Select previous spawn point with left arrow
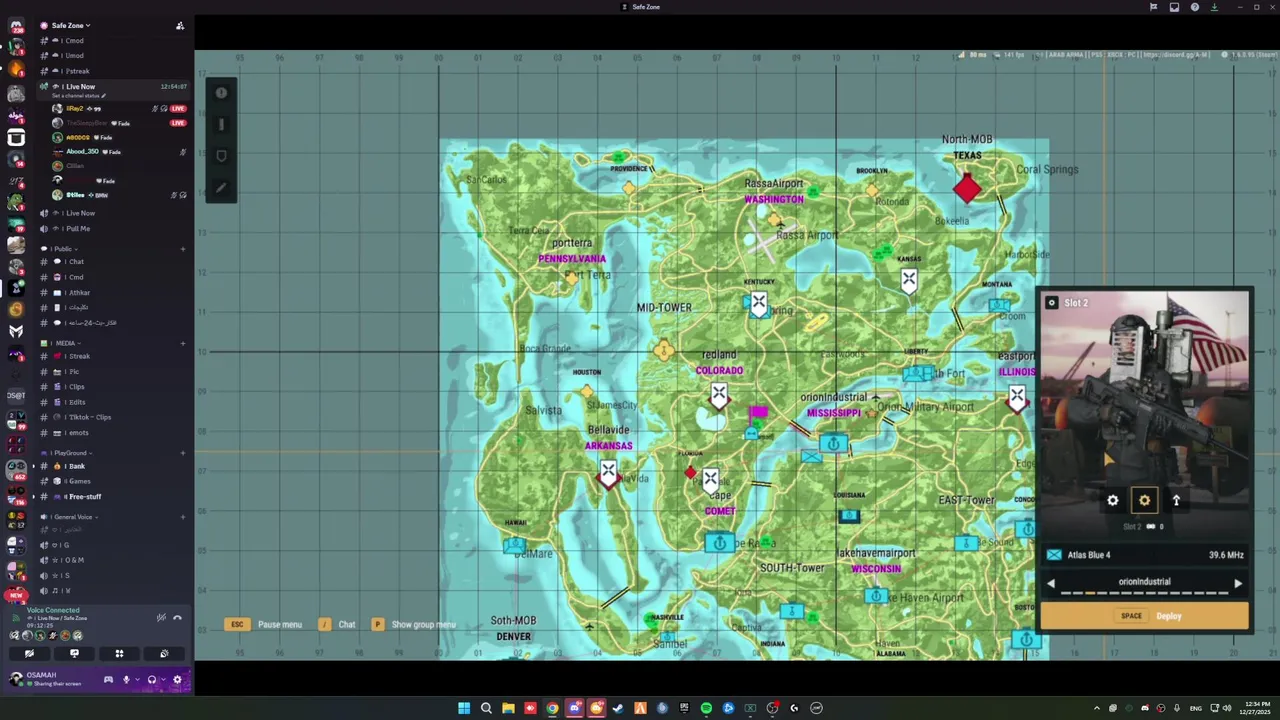 coord(1050,583)
